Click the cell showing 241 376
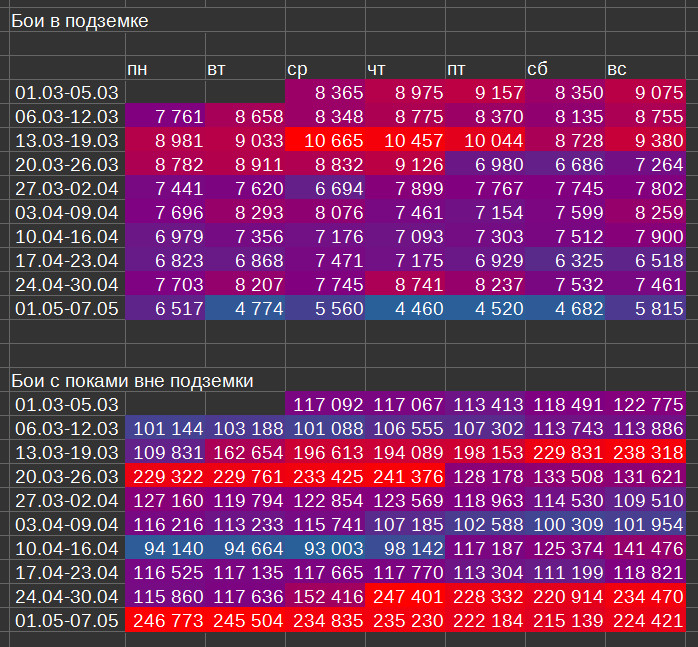Image resolution: width=698 pixels, height=647 pixels. click(406, 477)
